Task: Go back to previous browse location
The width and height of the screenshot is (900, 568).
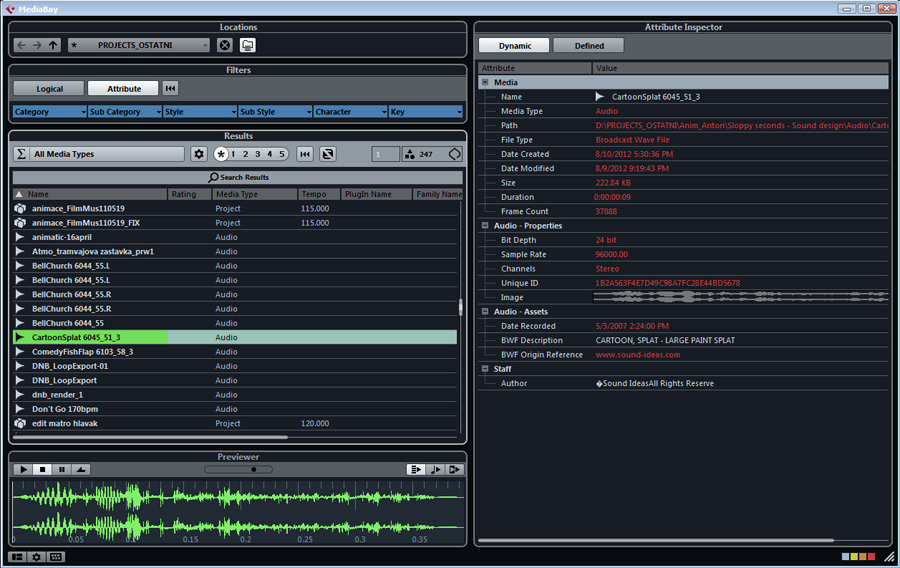Action: [21, 45]
